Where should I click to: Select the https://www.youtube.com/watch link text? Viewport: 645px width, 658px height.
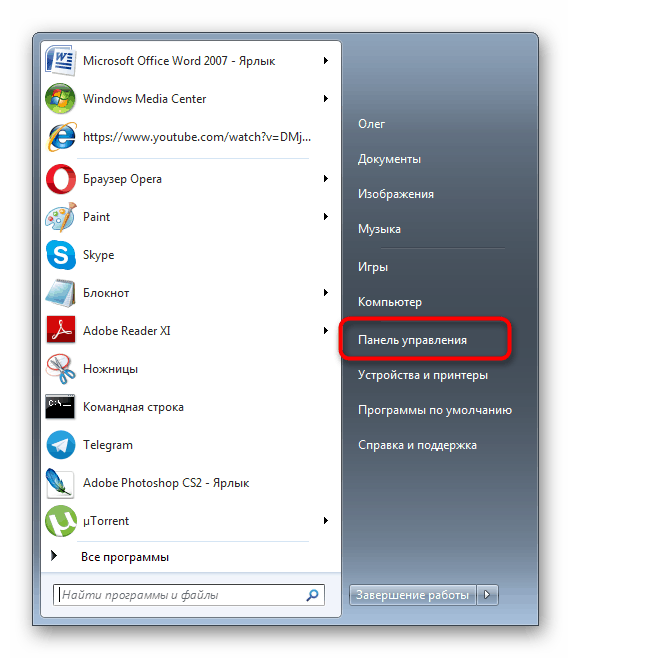(x=197, y=137)
